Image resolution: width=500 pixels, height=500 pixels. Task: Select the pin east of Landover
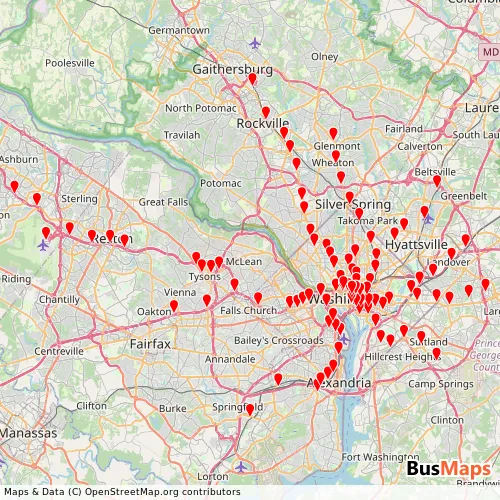466,240
